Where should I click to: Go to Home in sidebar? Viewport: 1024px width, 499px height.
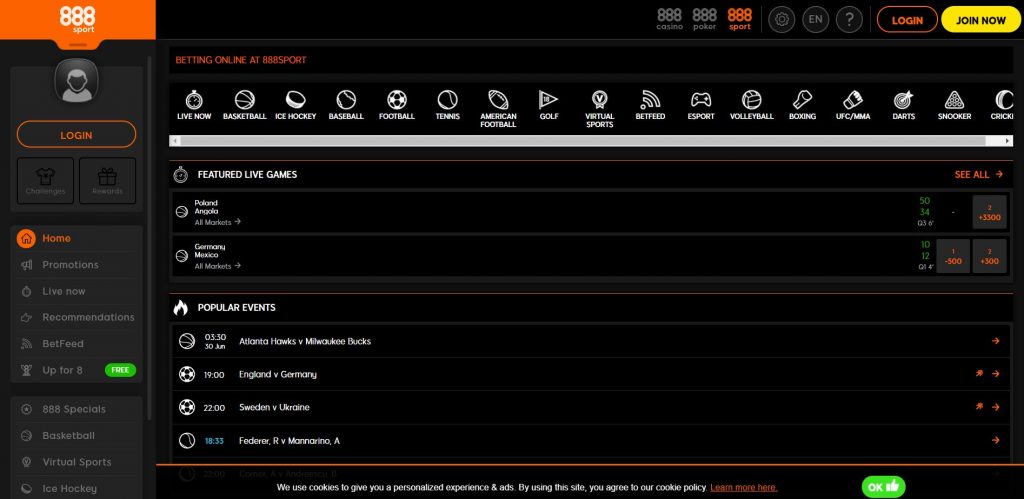pyautogui.click(x=76, y=238)
